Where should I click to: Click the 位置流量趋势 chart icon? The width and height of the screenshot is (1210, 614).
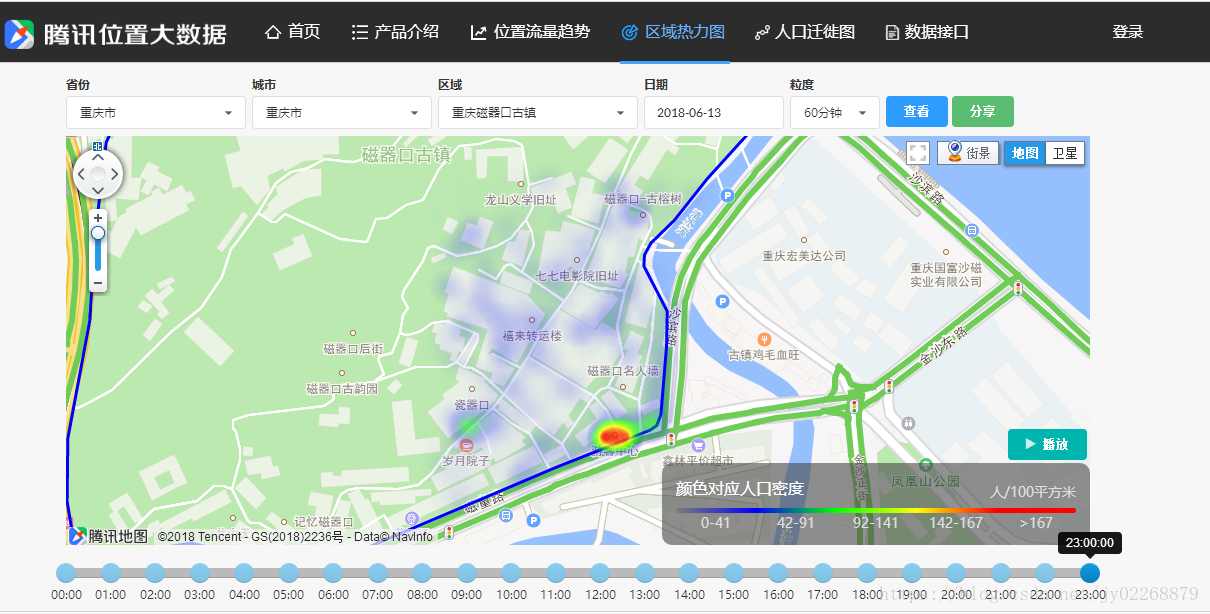[479, 32]
